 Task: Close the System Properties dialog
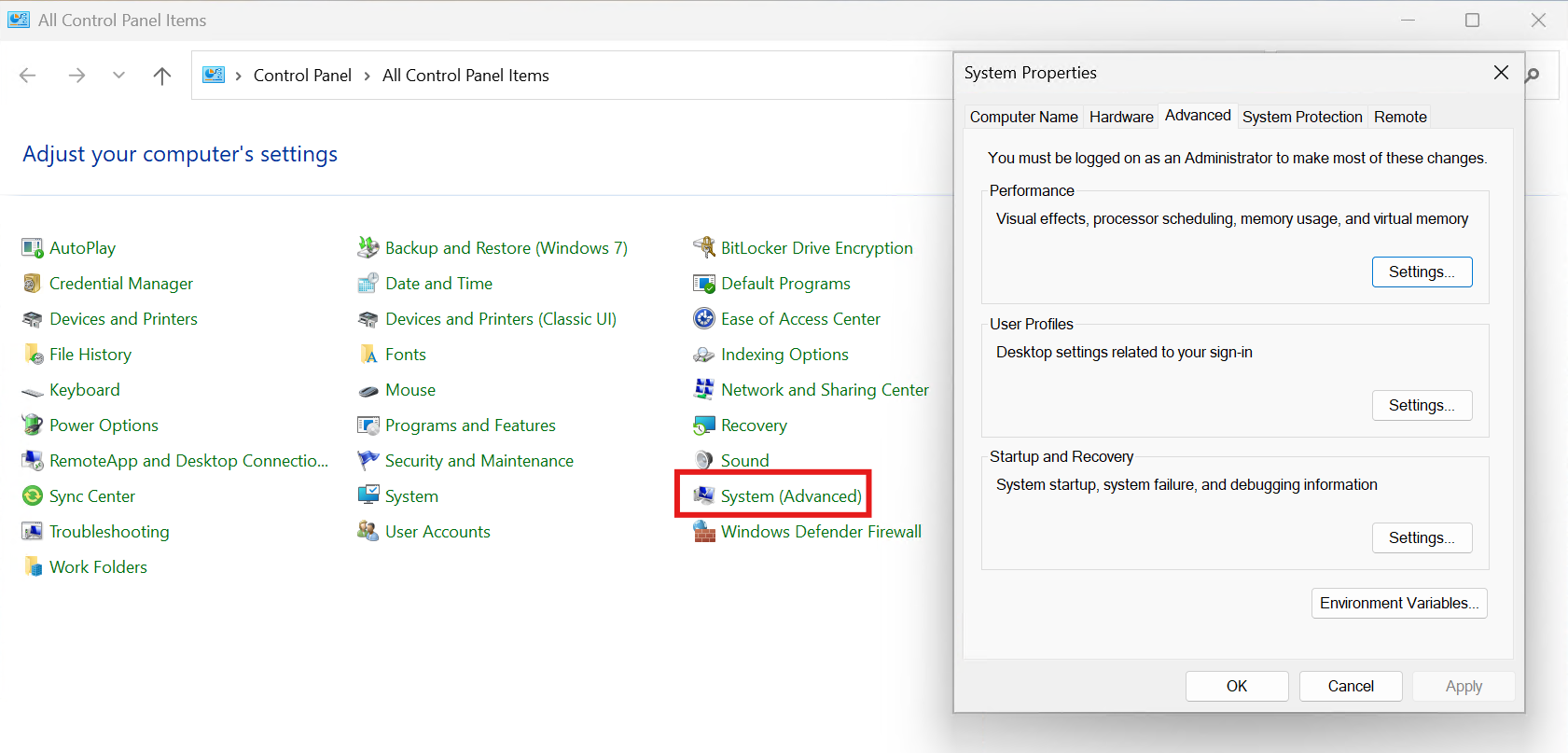[1501, 73]
